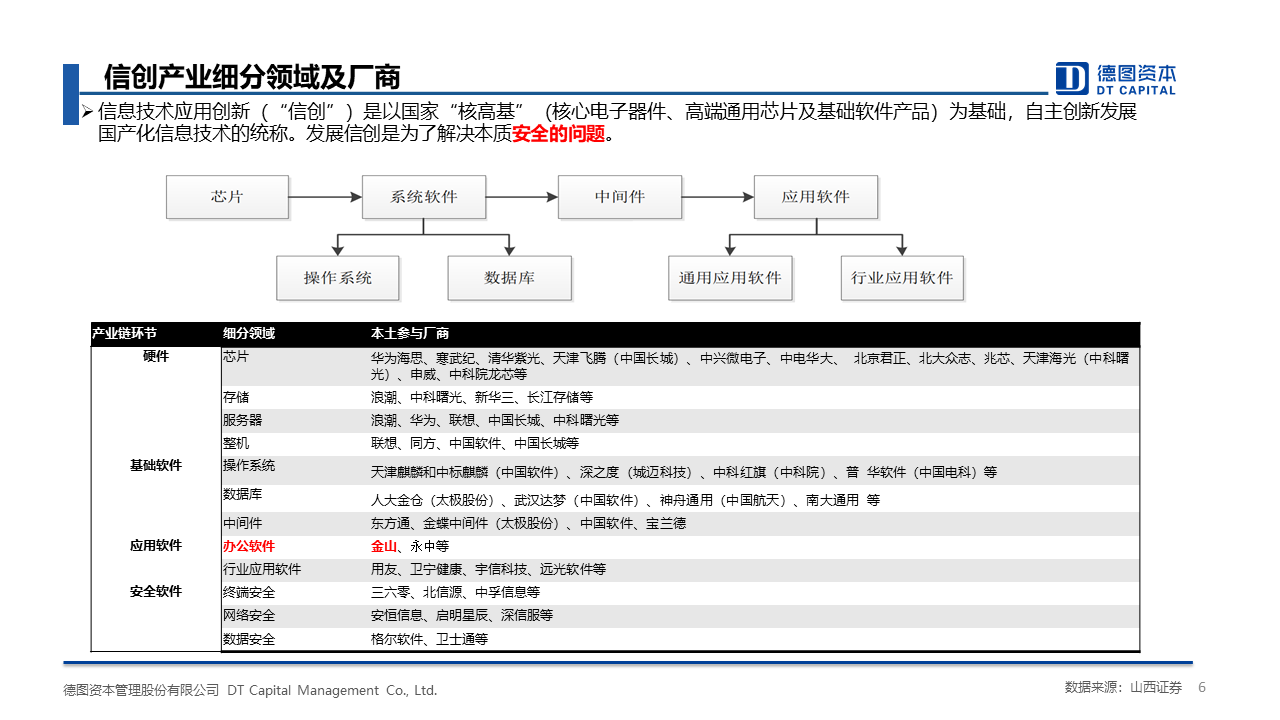This screenshot has width=1280, height=720.
Task: Click the 终端安全 table cell
Action: [x=249, y=592]
